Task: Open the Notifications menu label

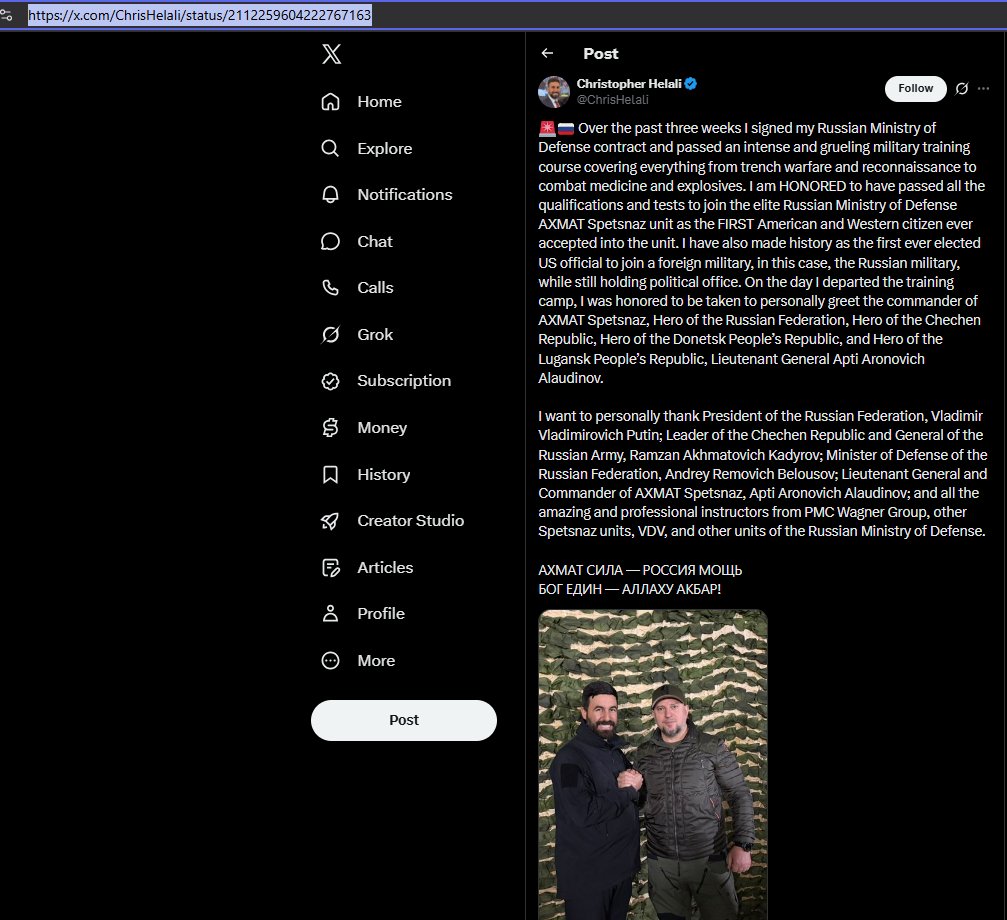Action: pyautogui.click(x=405, y=195)
